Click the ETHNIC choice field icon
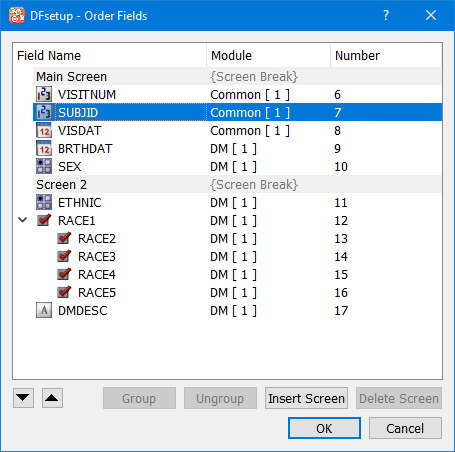Viewport: 455px width, 452px height. 44,202
